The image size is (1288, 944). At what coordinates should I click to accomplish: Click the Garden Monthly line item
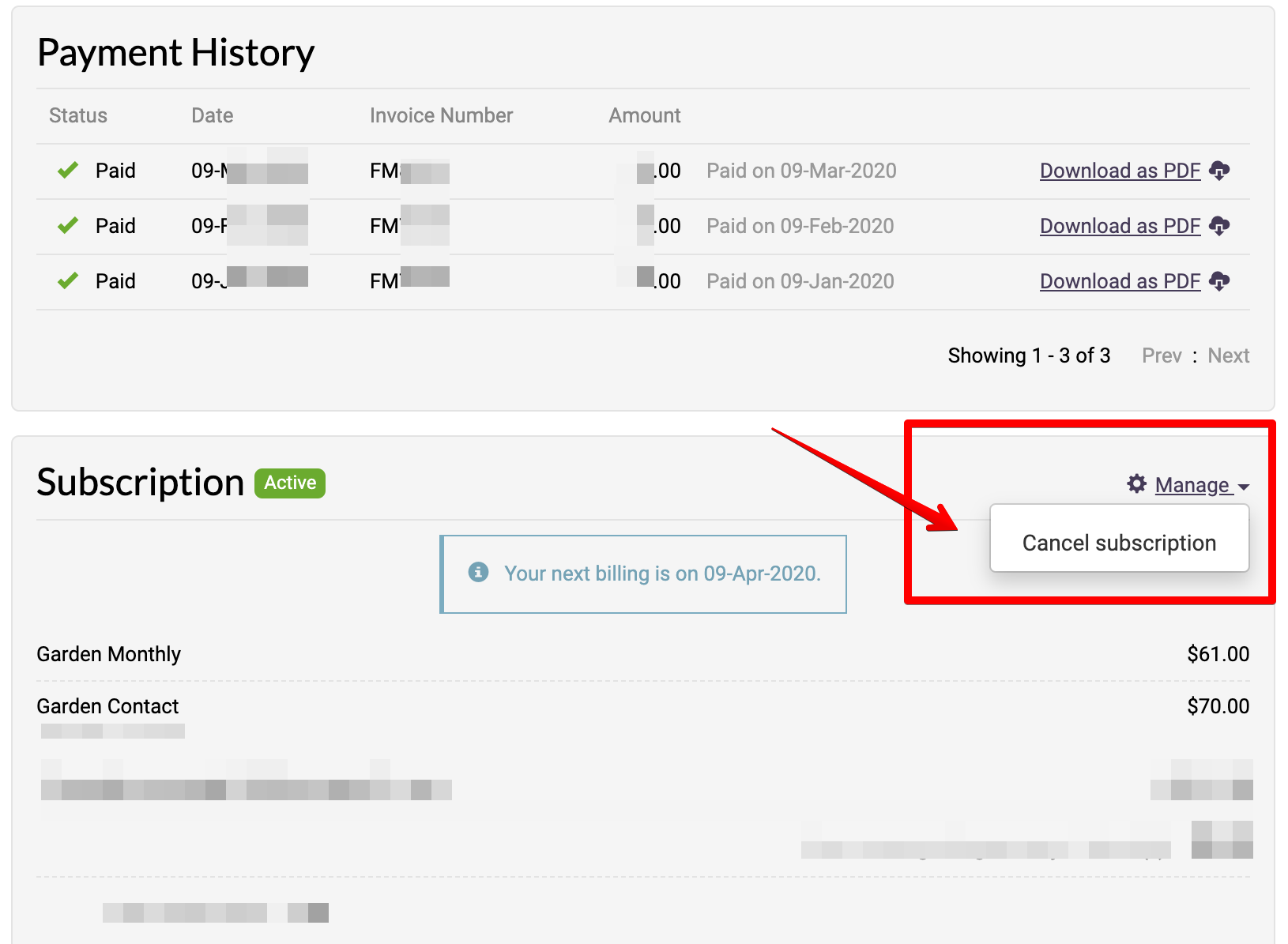point(109,654)
